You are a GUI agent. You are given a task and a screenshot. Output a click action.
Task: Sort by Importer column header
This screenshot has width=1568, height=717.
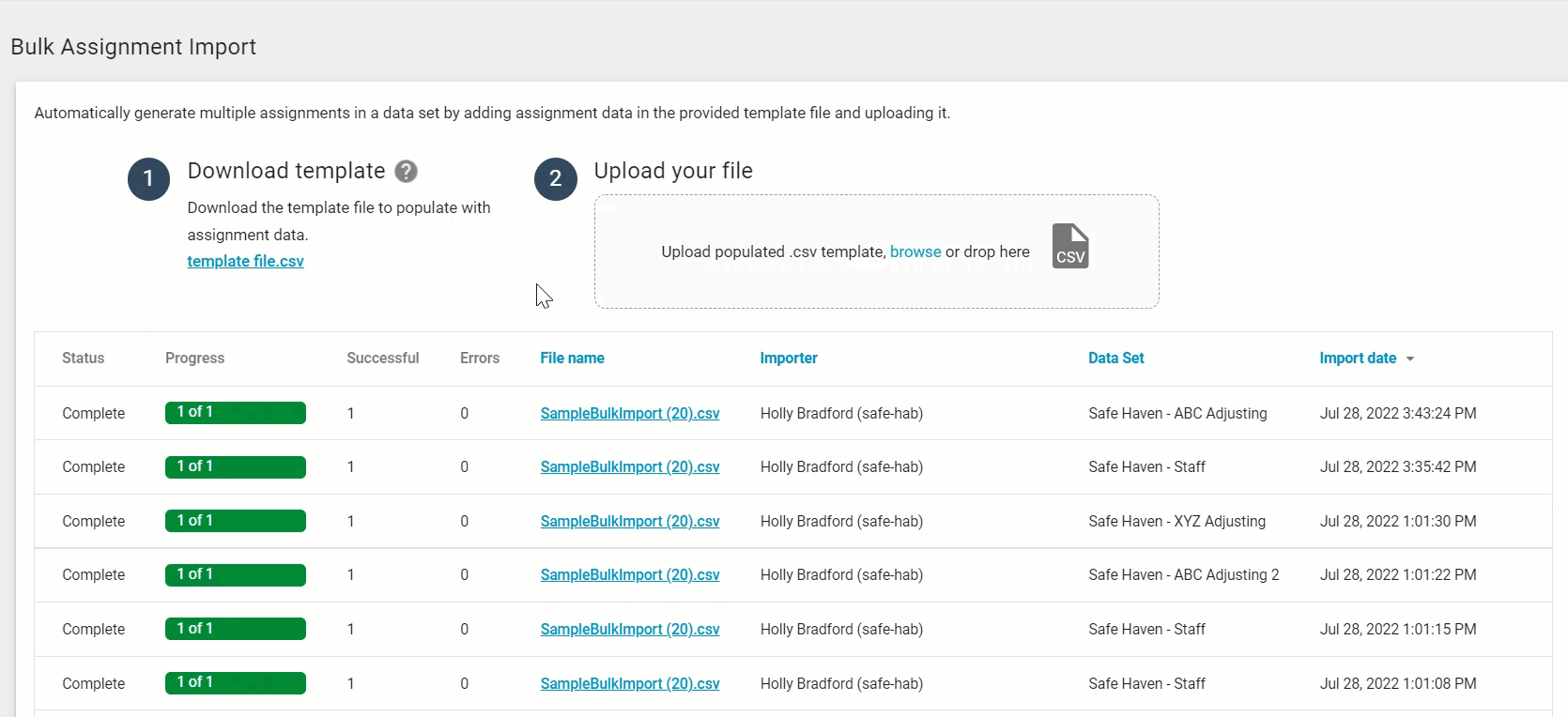coord(788,358)
